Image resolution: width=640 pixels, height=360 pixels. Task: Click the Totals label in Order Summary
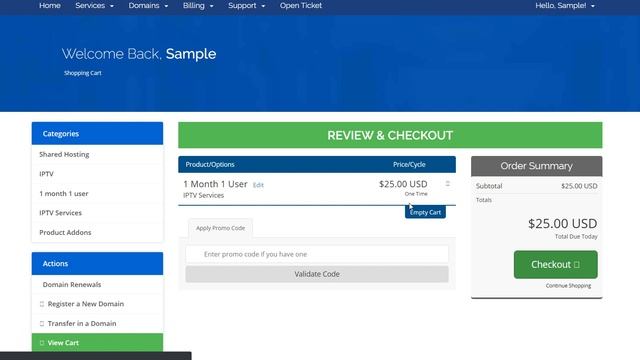coord(484,200)
